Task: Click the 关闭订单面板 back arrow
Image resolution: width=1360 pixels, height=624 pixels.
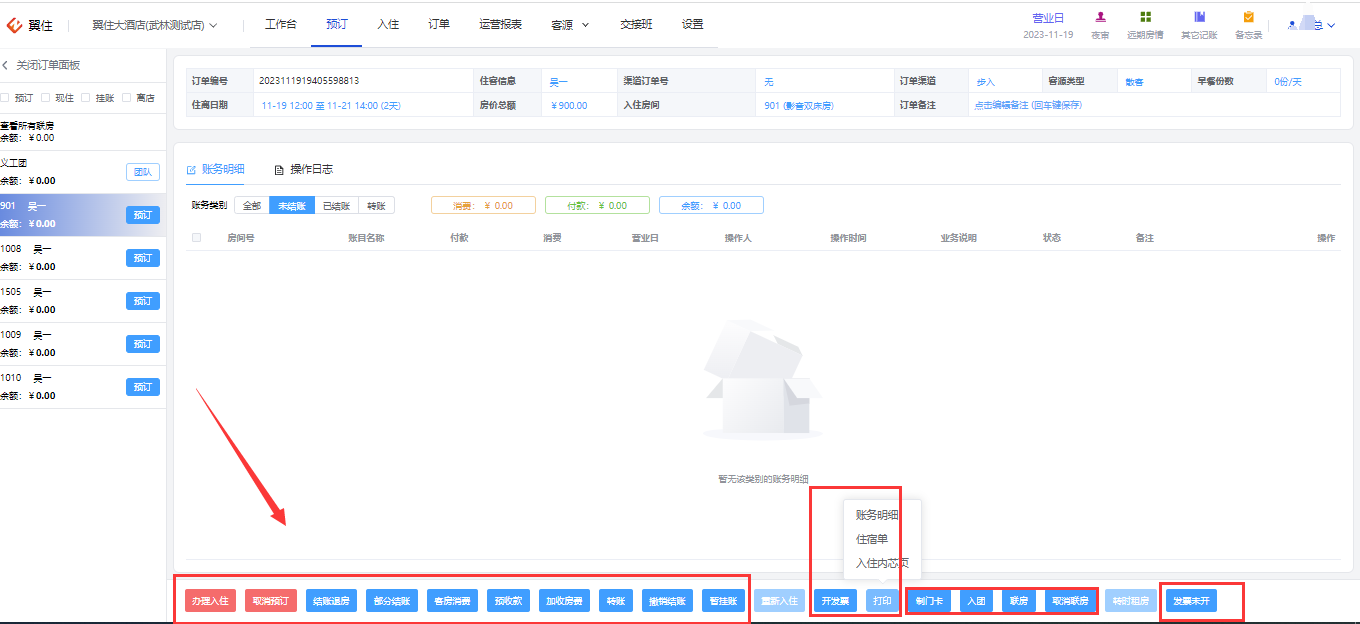Action: click(x=5, y=65)
